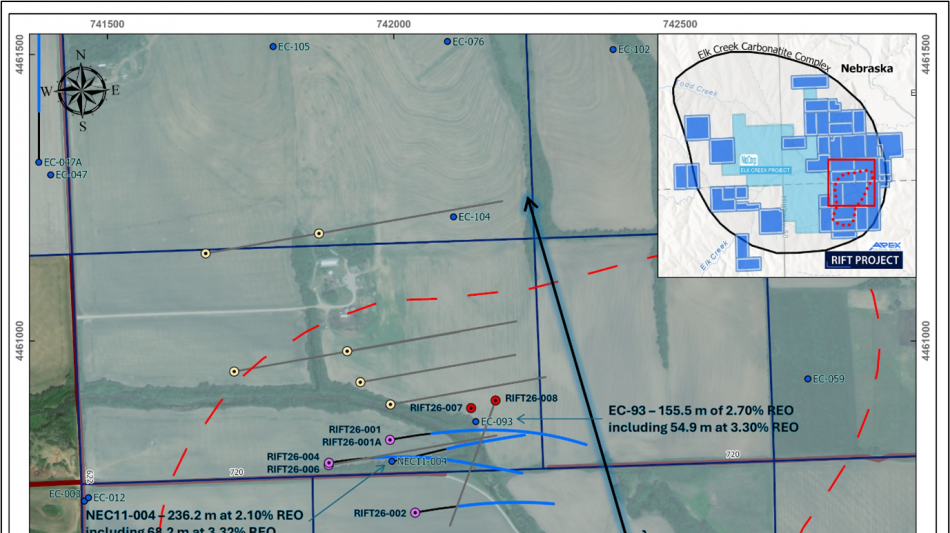Select the EC-047A marker on left edge
The width and height of the screenshot is (950, 533).
[39, 162]
